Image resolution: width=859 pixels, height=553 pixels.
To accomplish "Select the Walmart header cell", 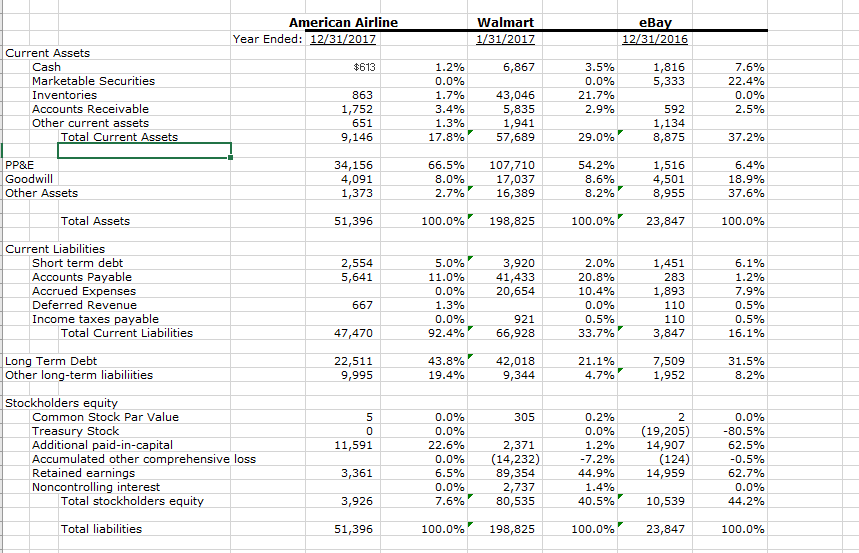I will 505,22.
